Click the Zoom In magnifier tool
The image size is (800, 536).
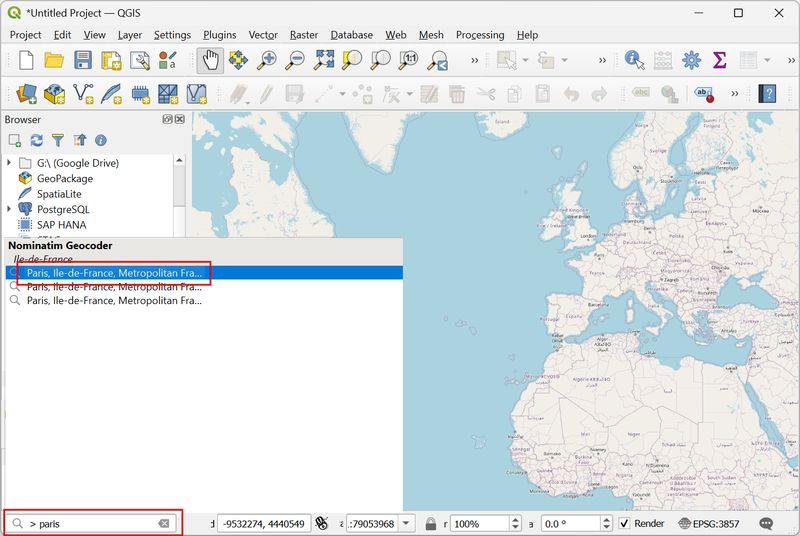coord(267,60)
